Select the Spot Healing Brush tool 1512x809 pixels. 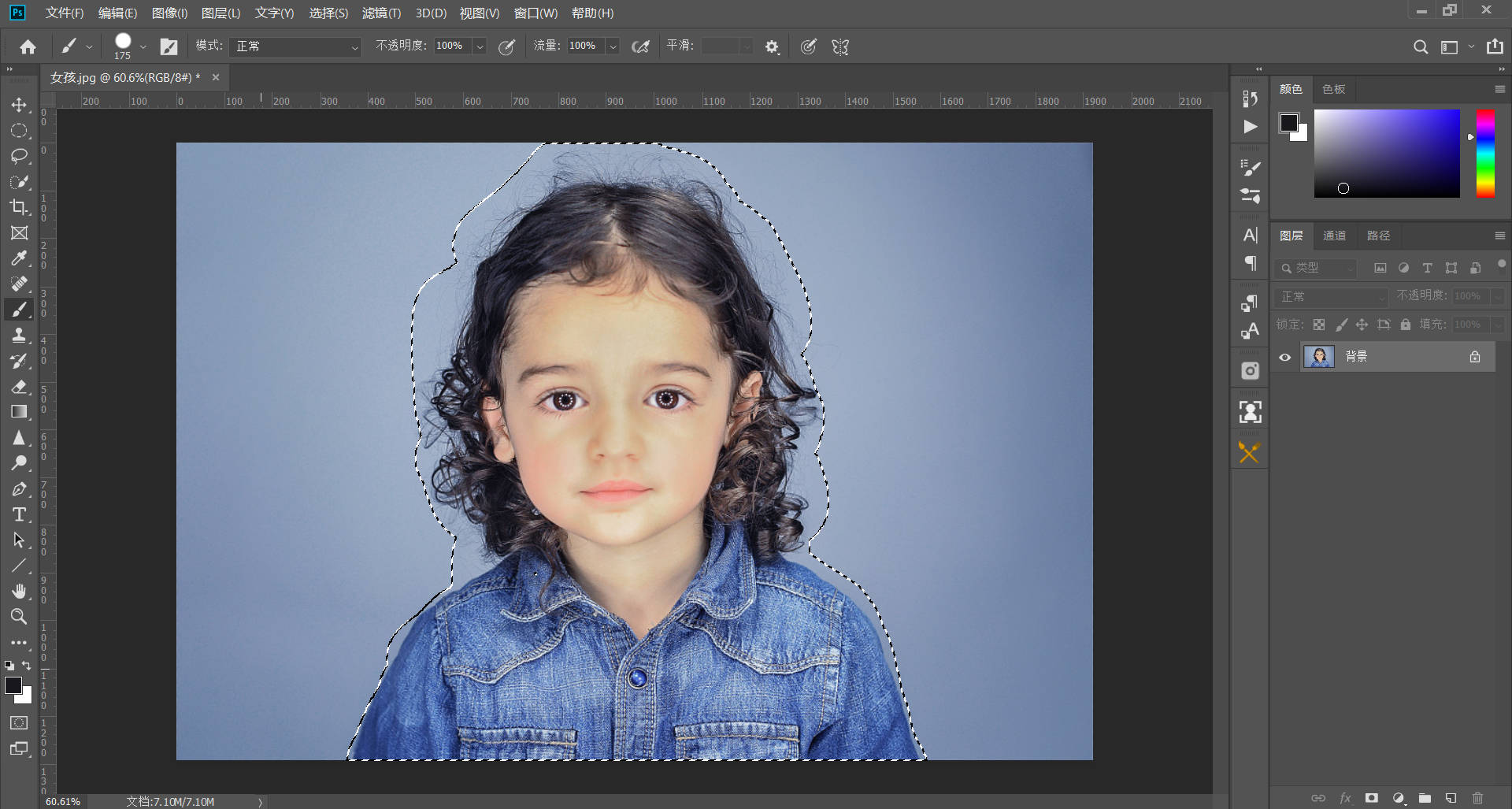[x=19, y=284]
